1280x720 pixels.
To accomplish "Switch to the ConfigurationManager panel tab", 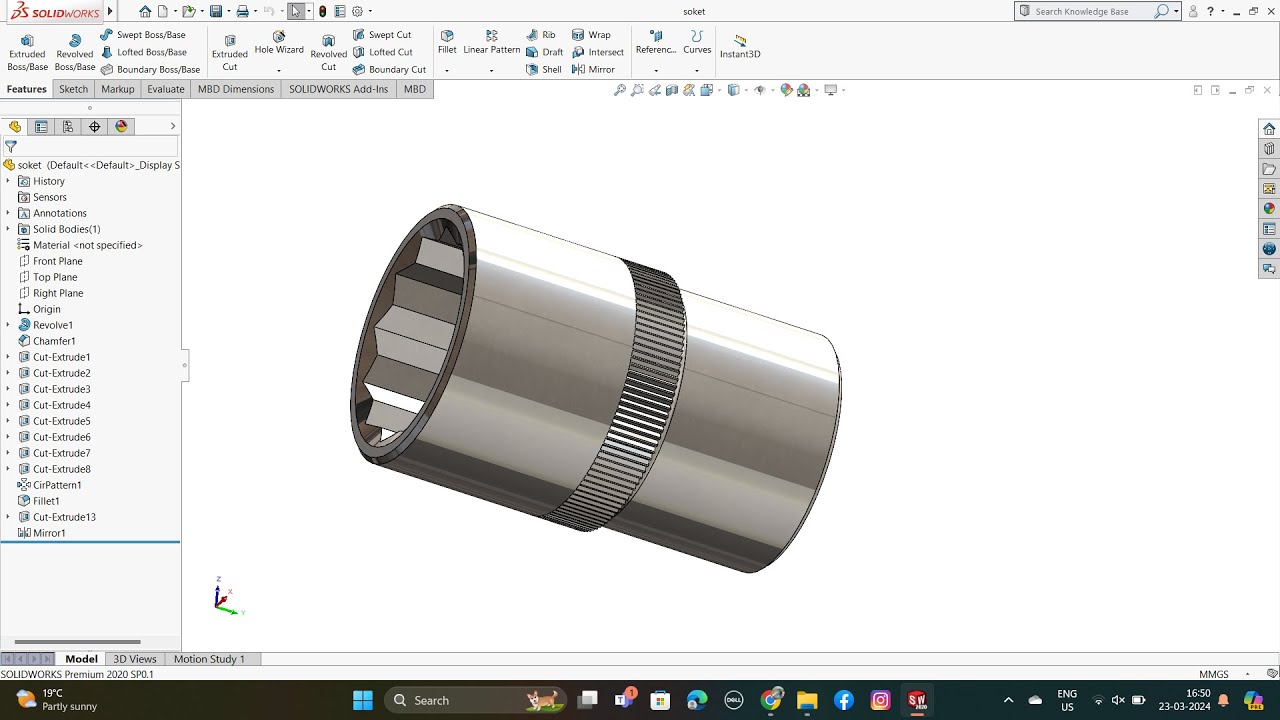I will coord(68,127).
